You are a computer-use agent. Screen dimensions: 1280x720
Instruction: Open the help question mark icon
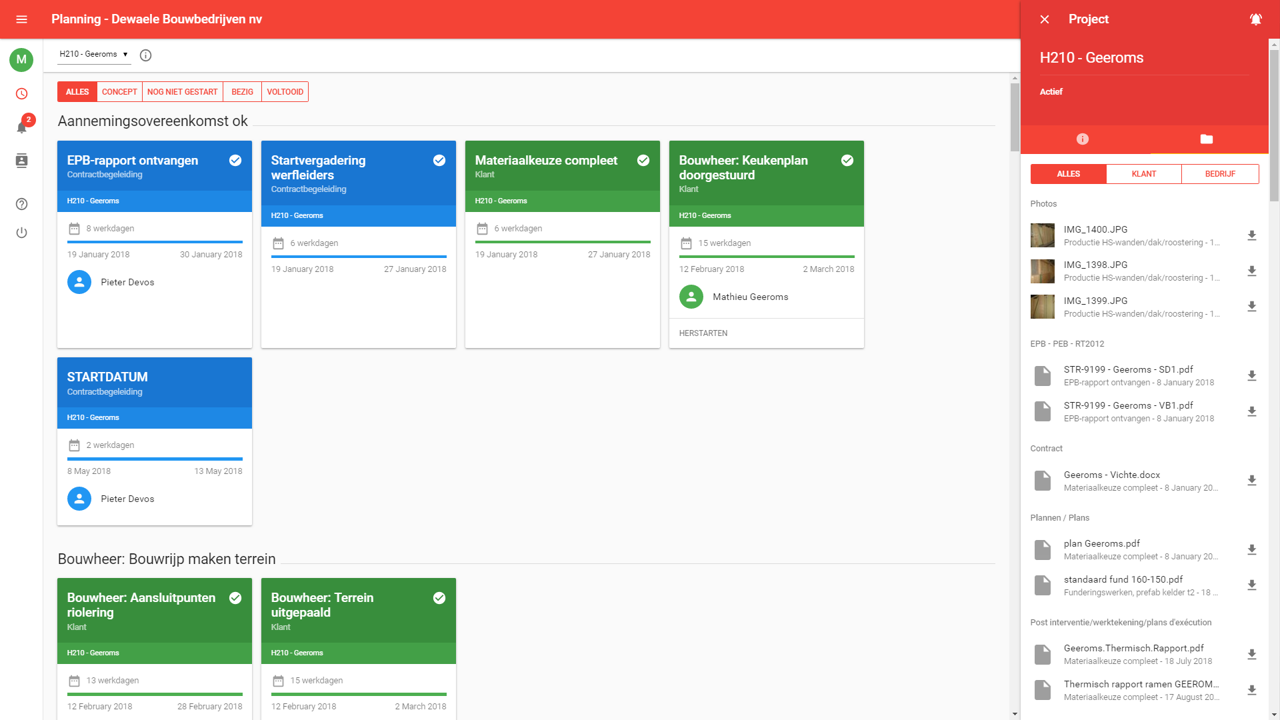[x=21, y=204]
